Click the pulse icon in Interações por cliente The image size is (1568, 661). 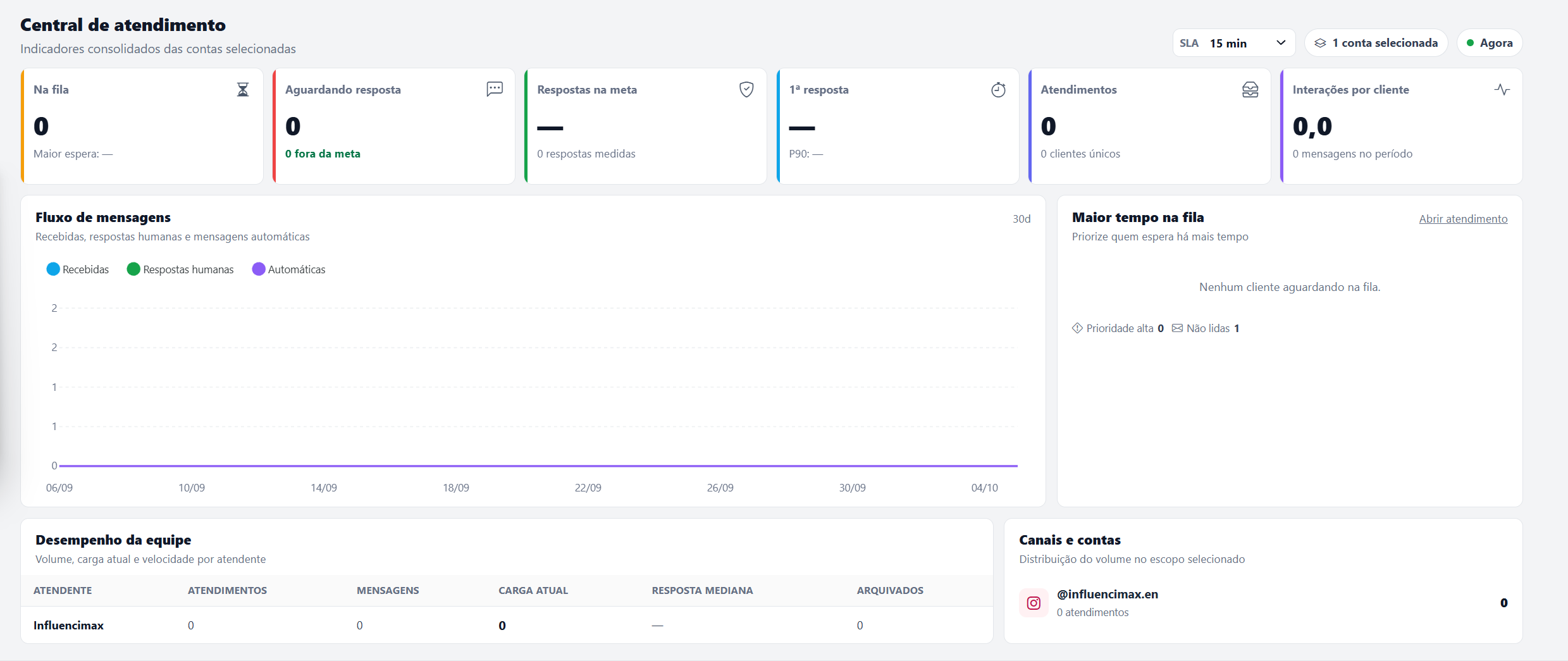coord(1502,90)
